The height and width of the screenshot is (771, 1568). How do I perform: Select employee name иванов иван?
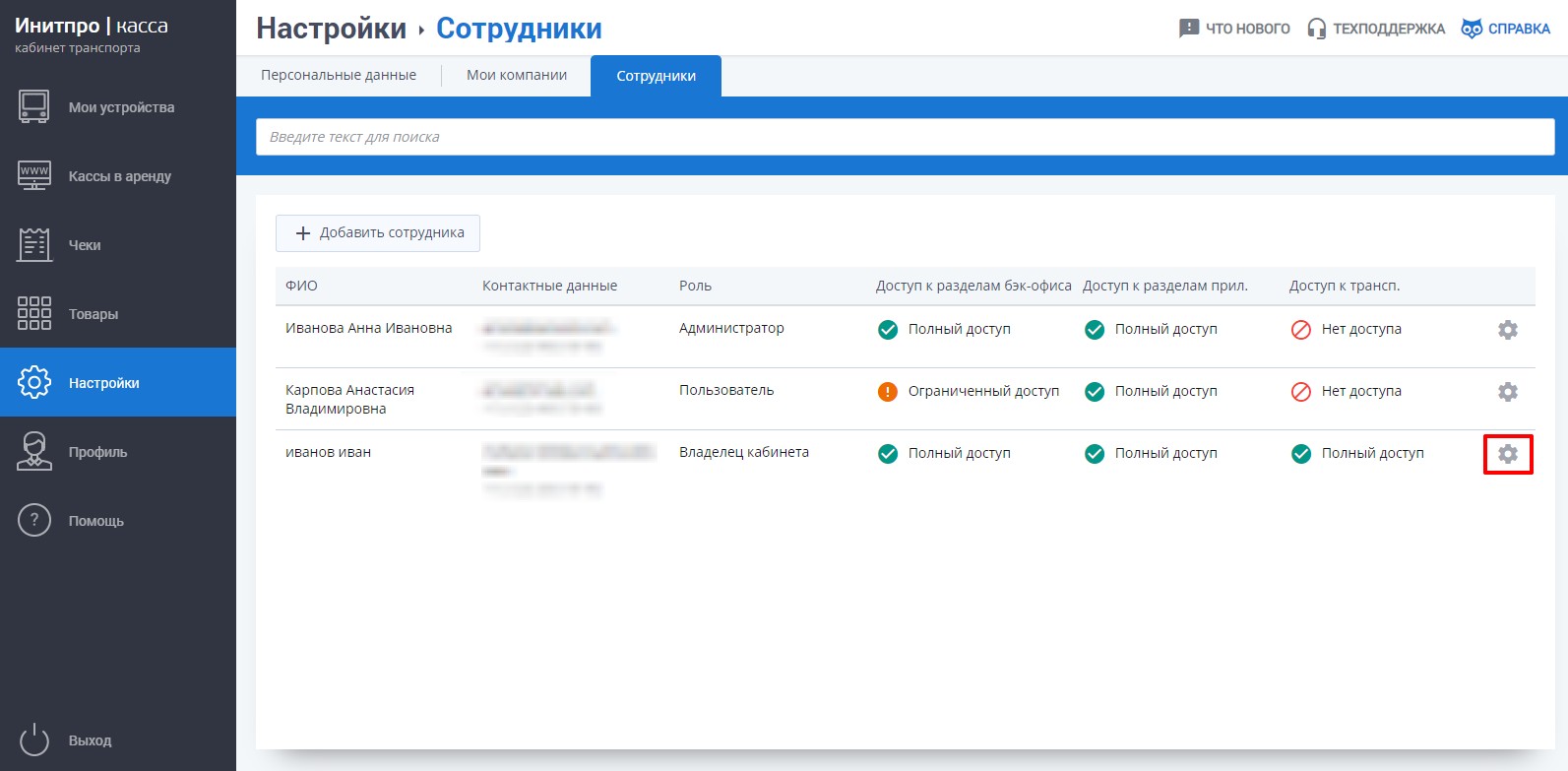coord(328,452)
